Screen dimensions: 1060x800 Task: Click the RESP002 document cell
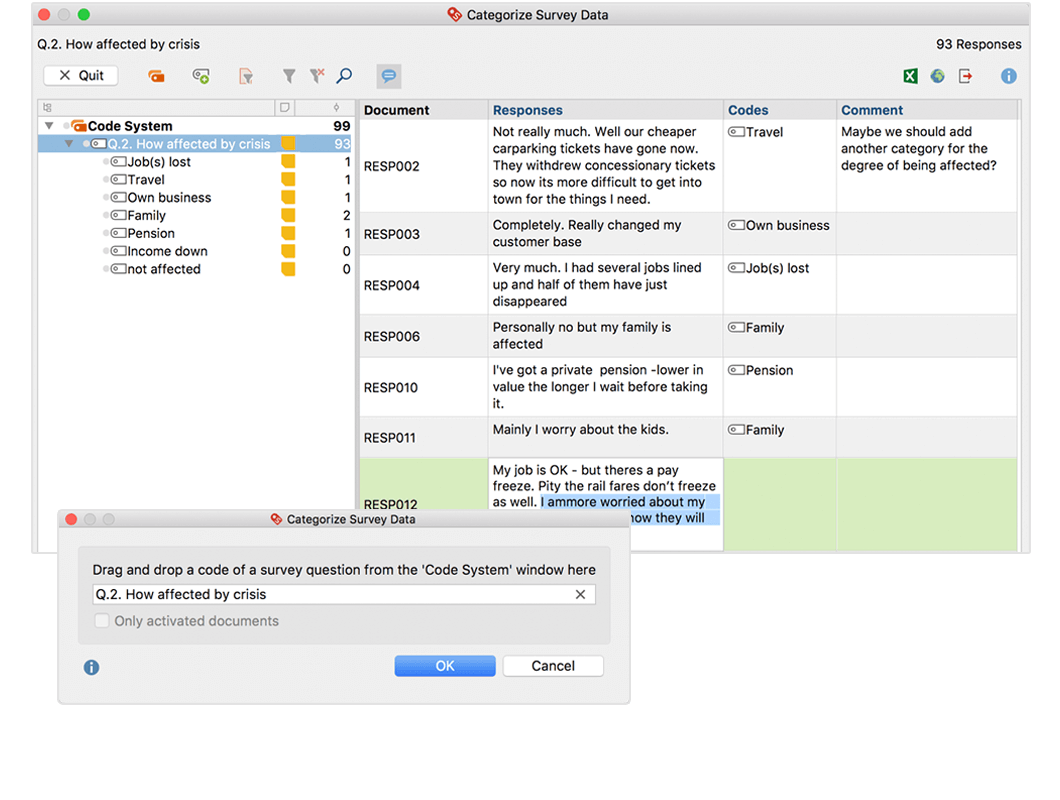[x=423, y=166]
